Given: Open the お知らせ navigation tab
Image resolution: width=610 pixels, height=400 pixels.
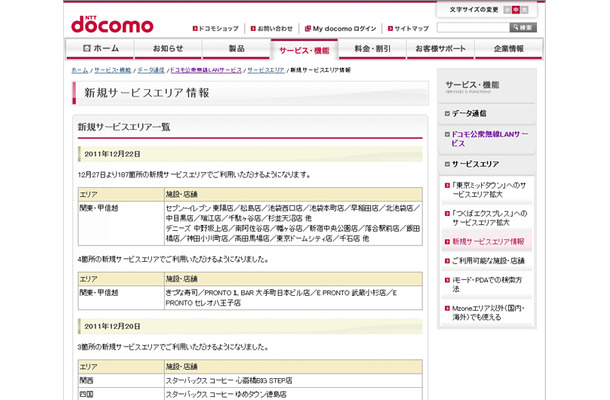Looking at the screenshot, I should pos(168,49).
